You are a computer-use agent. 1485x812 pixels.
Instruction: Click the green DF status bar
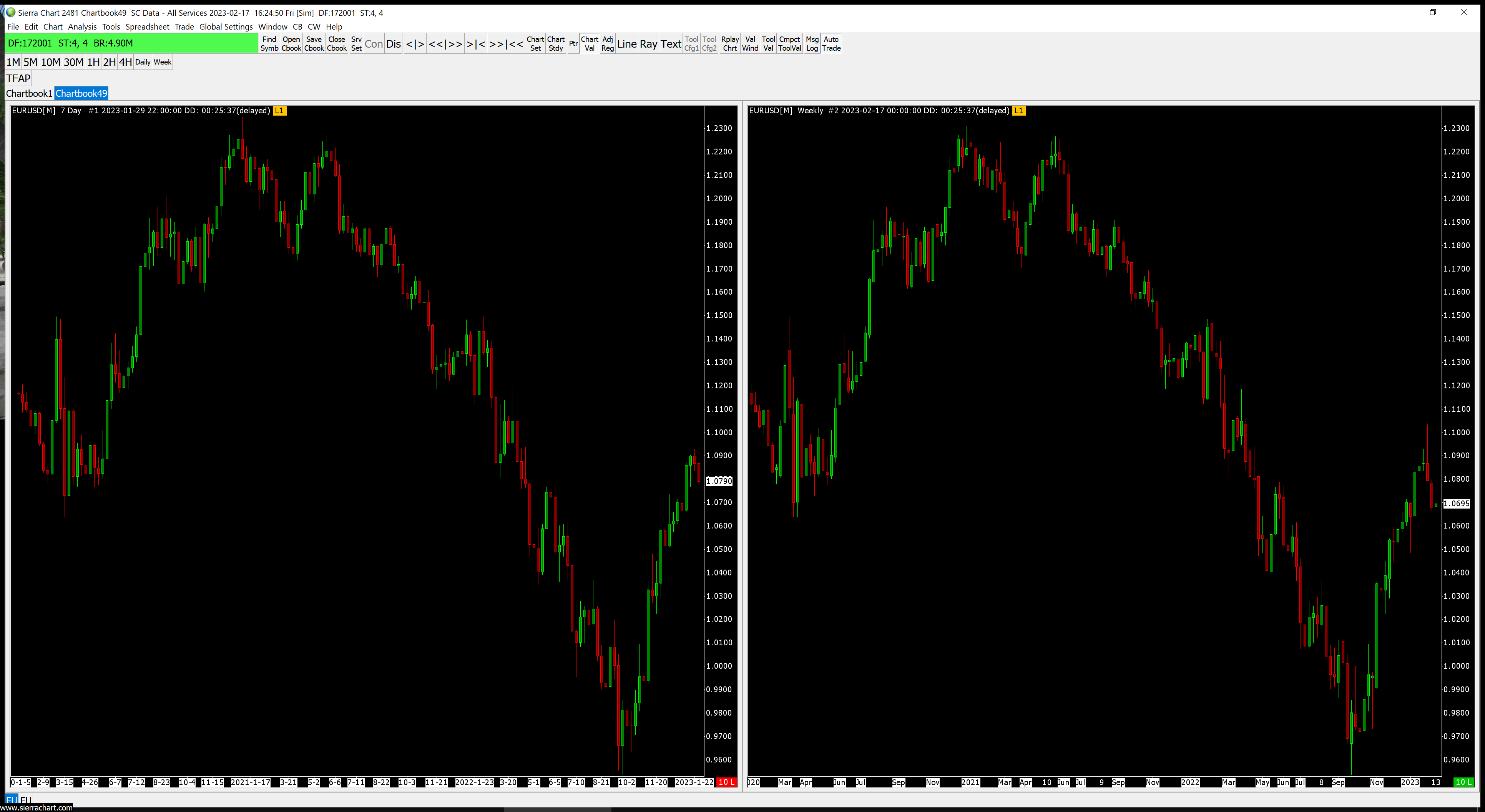coord(131,43)
